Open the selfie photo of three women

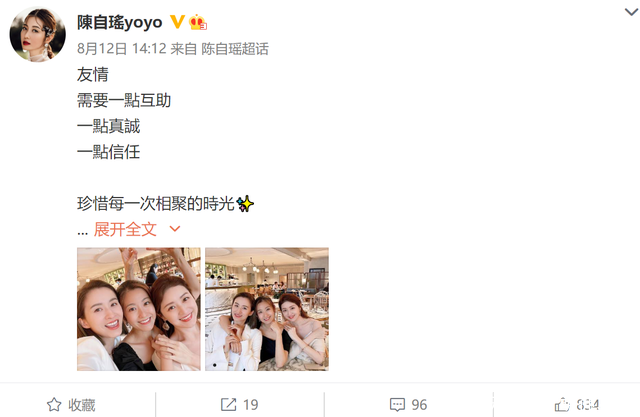pyautogui.click(x=139, y=309)
